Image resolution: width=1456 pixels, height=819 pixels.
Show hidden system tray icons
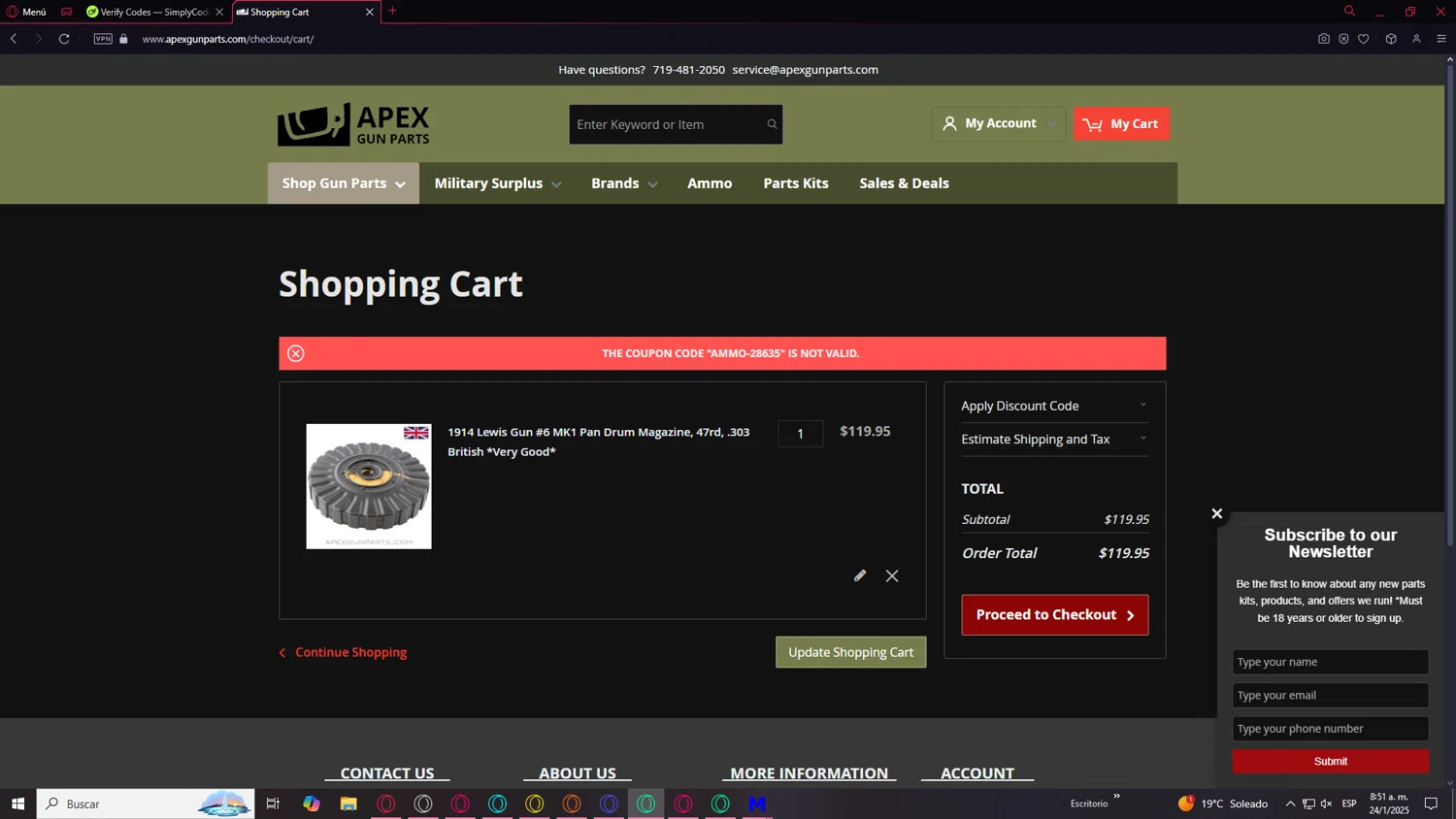pos(1290,803)
